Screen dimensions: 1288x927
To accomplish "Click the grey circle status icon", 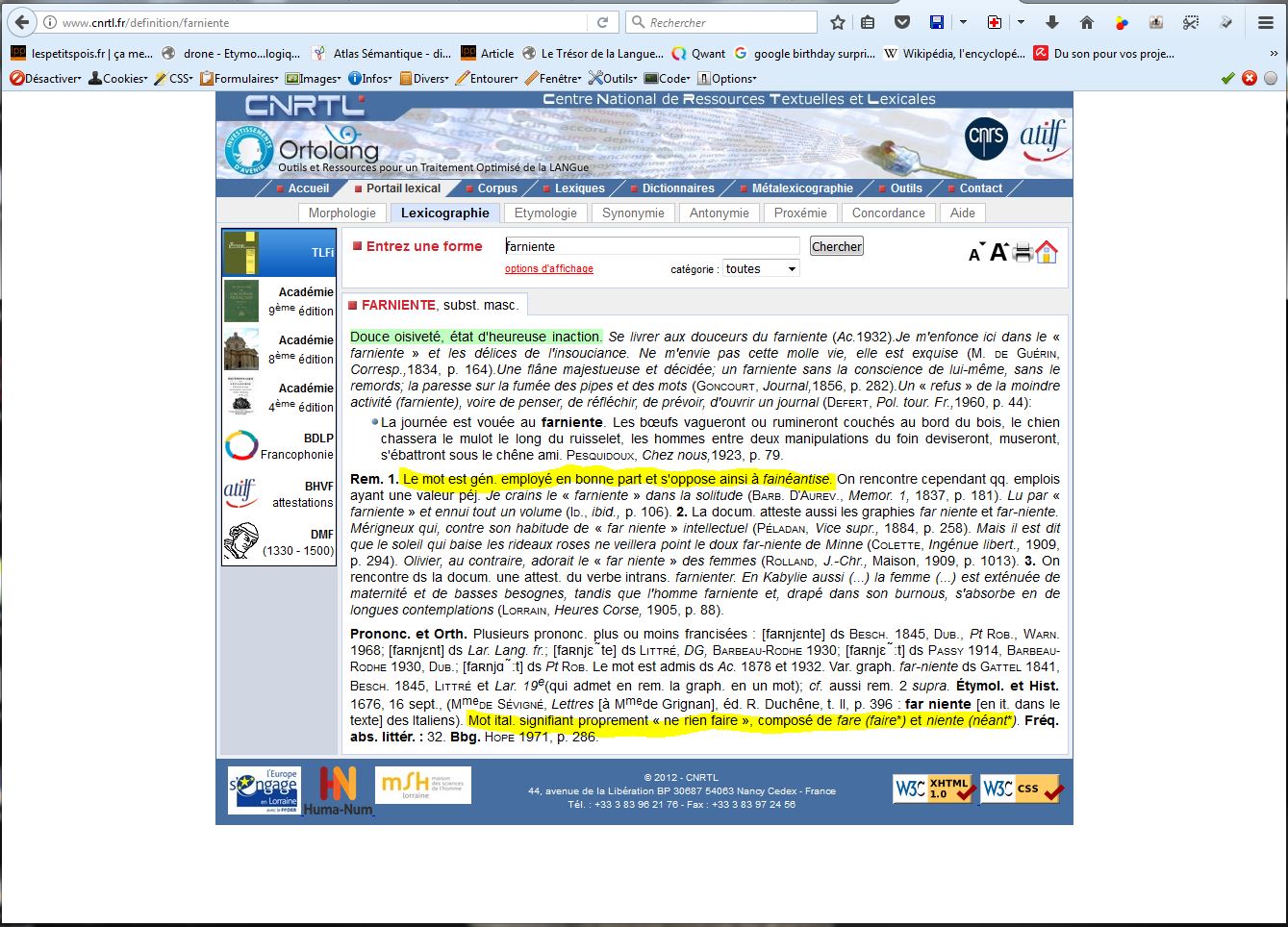I will pos(1271,78).
